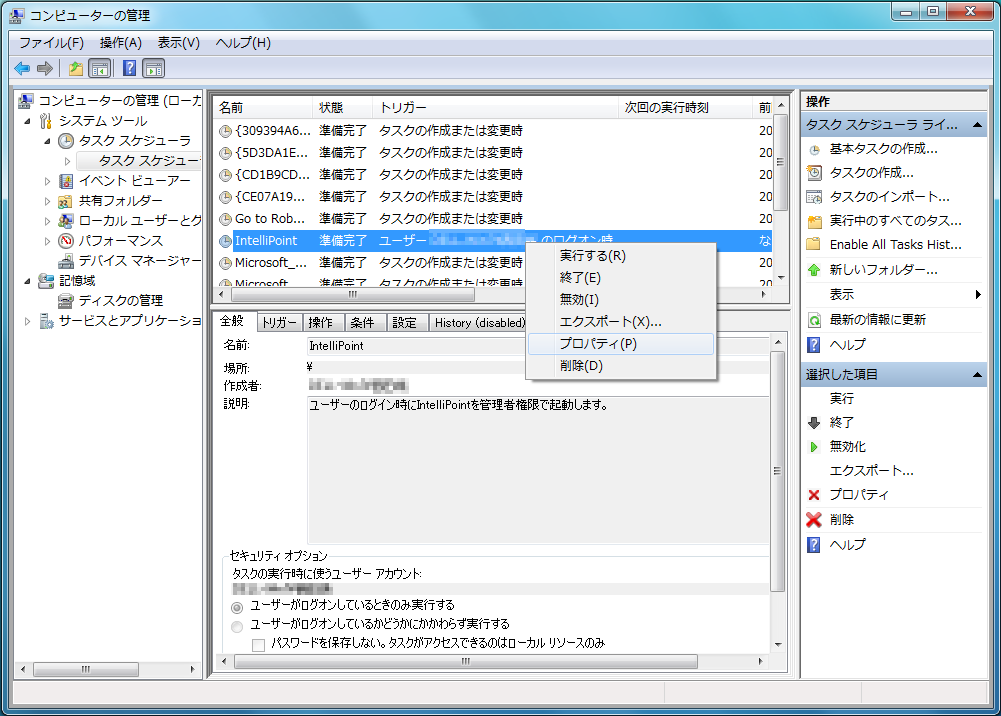Click the green 無効化 arrow icon
The image size is (1001, 716).
(x=814, y=447)
